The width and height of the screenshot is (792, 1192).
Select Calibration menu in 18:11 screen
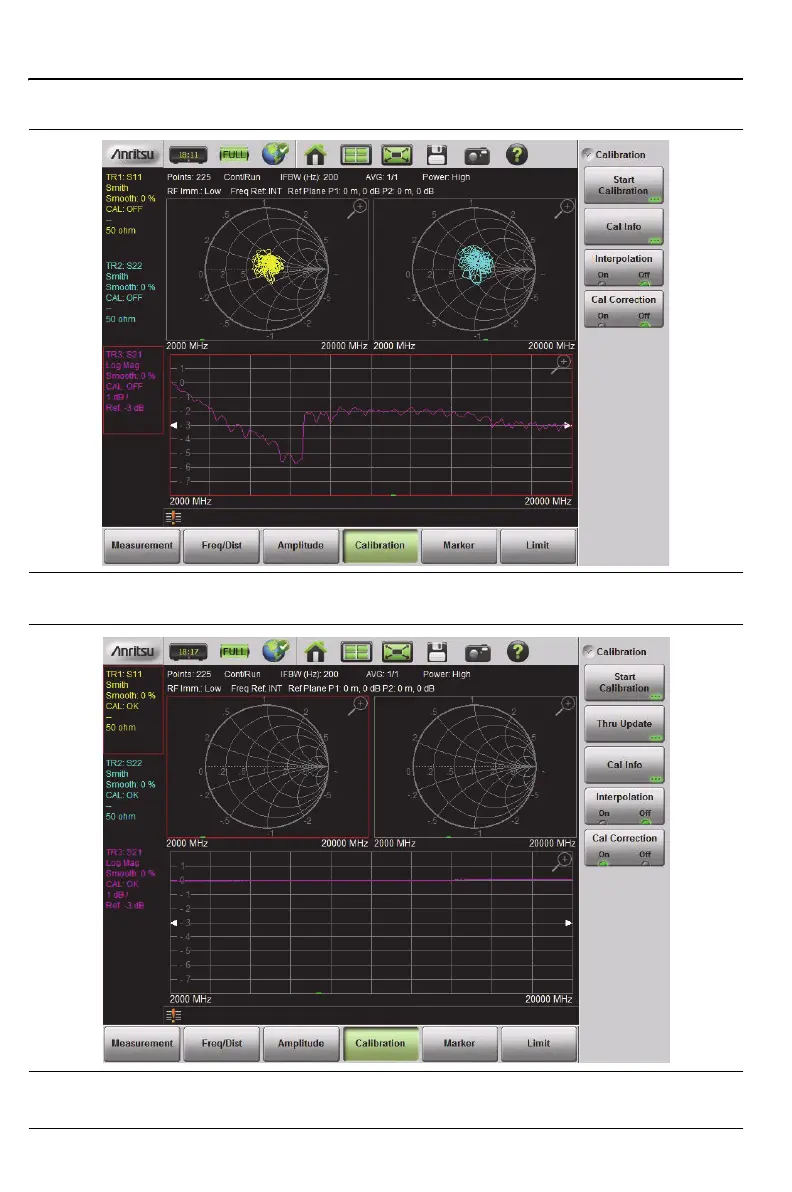(380, 546)
